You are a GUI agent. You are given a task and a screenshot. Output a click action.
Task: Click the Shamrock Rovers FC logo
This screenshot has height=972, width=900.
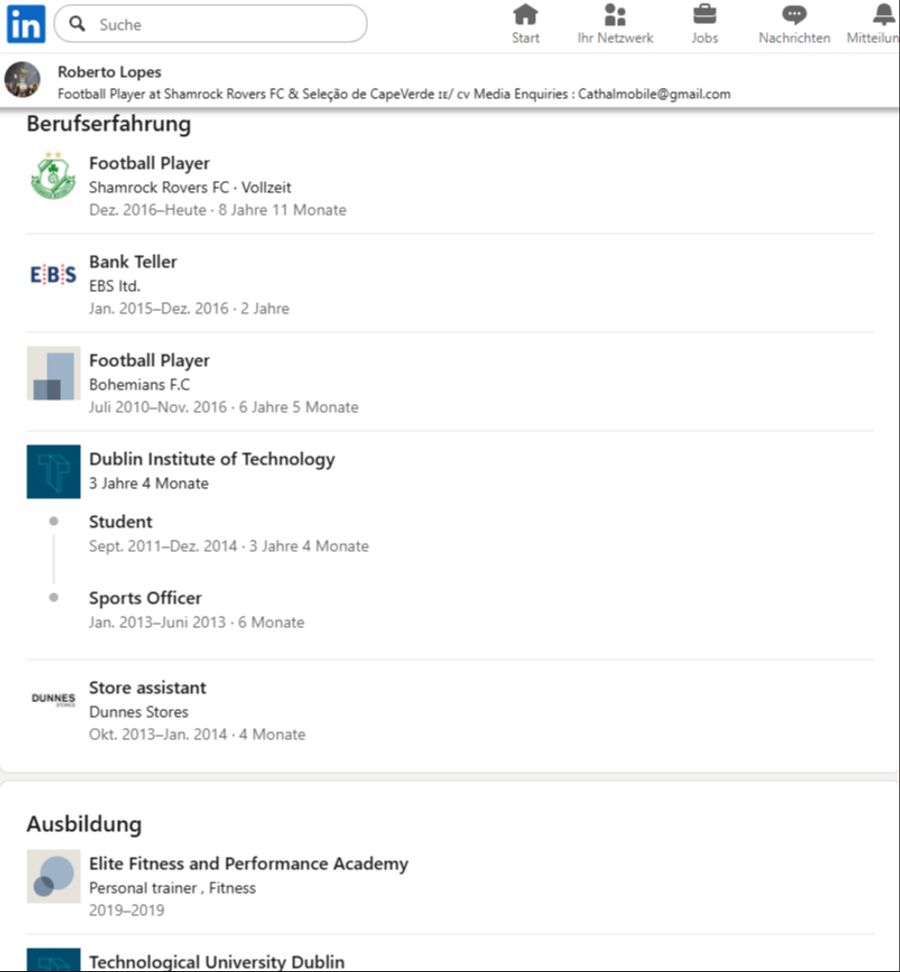pos(53,176)
